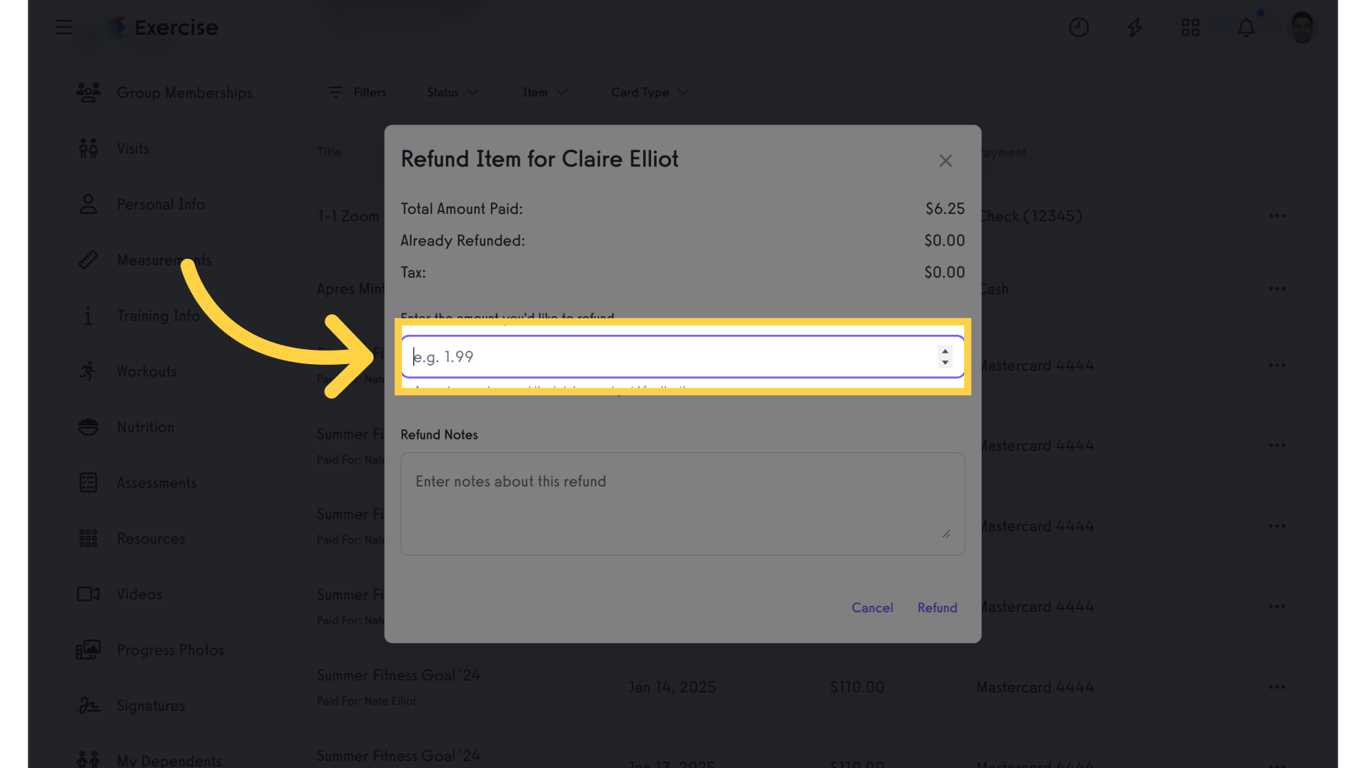Click the lightning bolt quick actions icon
Viewport: 1366px width, 768px height.
point(1134,27)
